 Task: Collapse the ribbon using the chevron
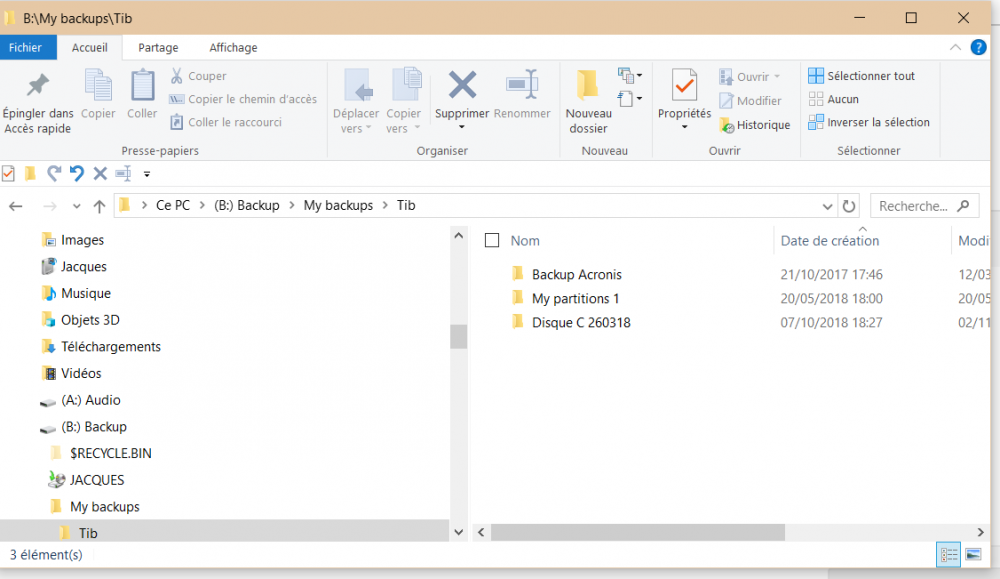pos(955,48)
